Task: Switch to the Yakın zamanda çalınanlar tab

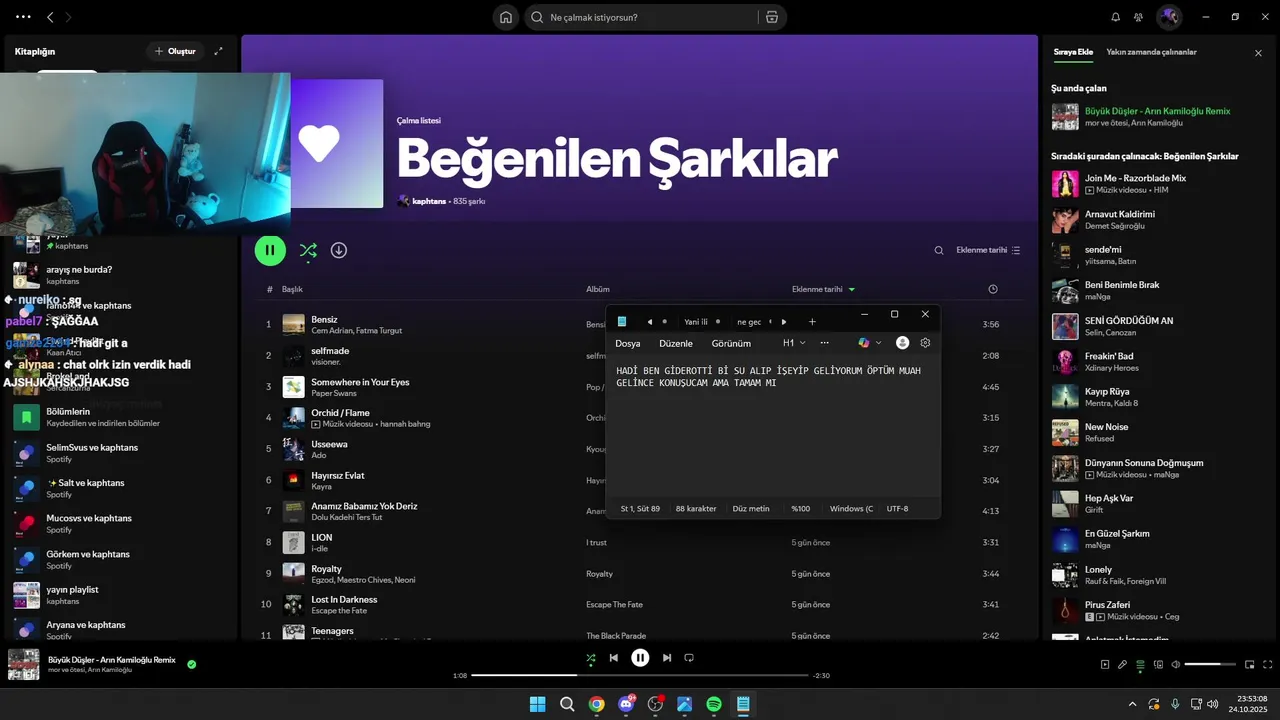Action: 1151,52
